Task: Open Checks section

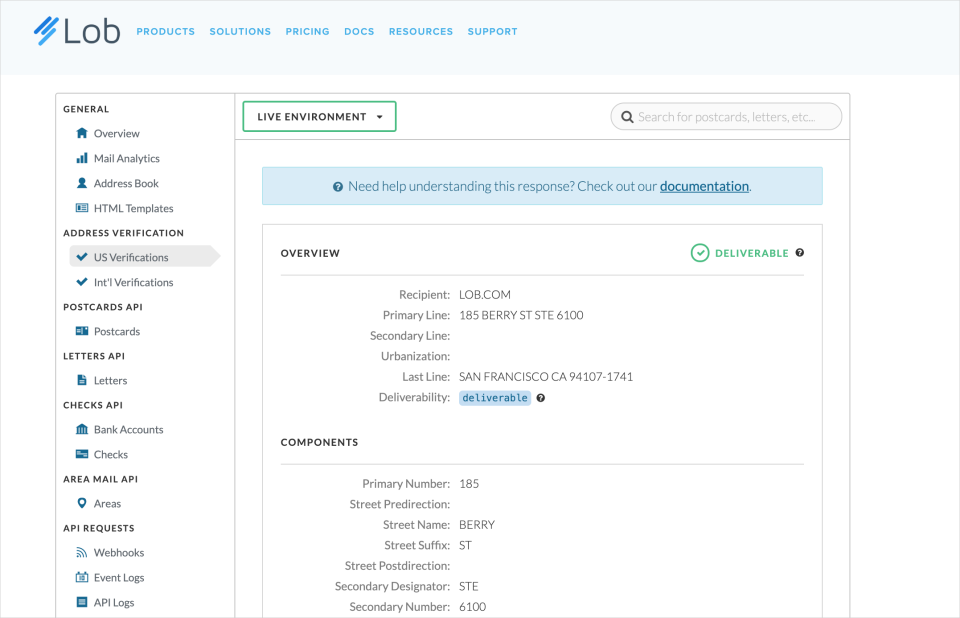Action: [111, 454]
